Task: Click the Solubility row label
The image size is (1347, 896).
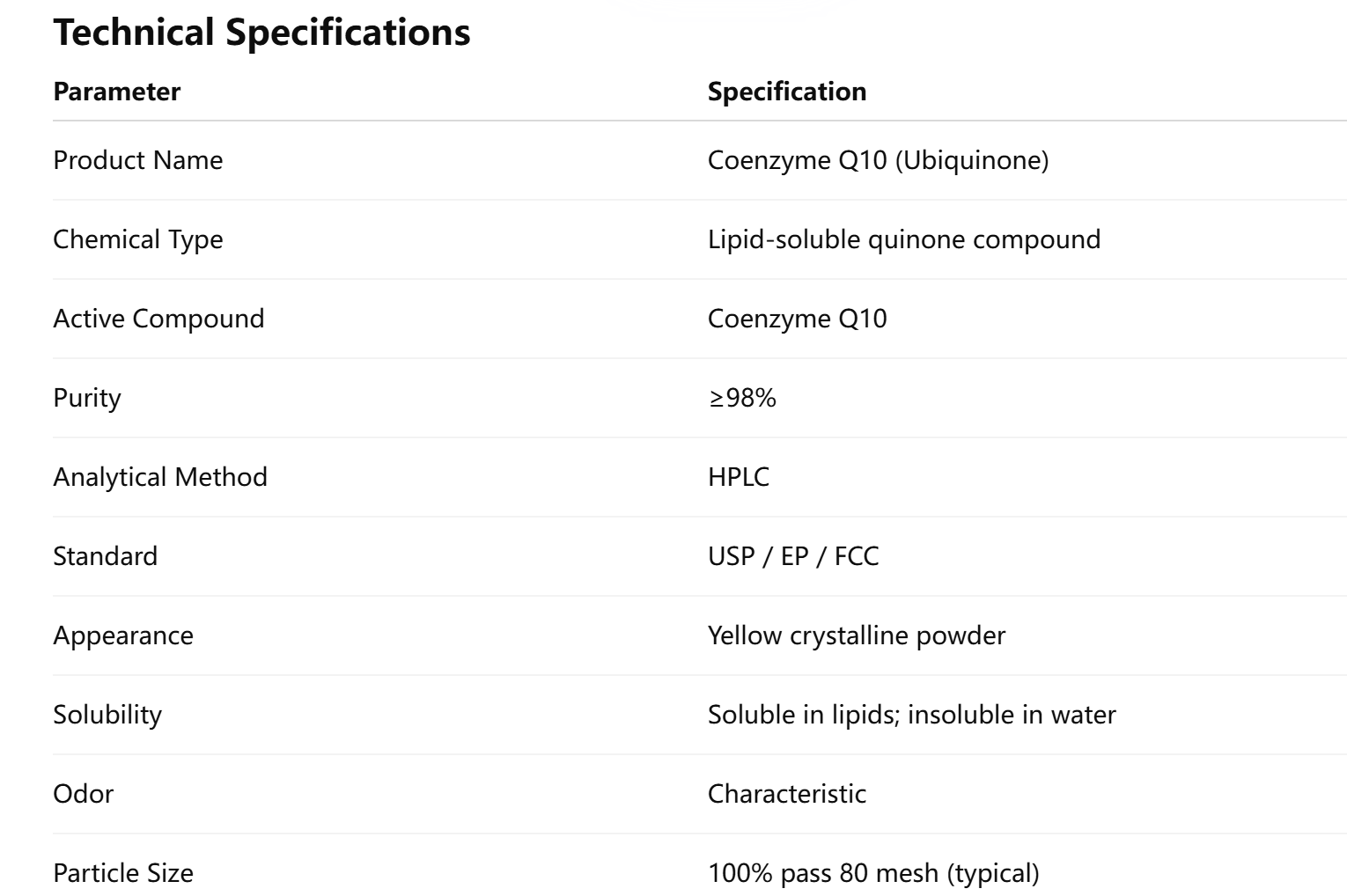Action: 107,715
